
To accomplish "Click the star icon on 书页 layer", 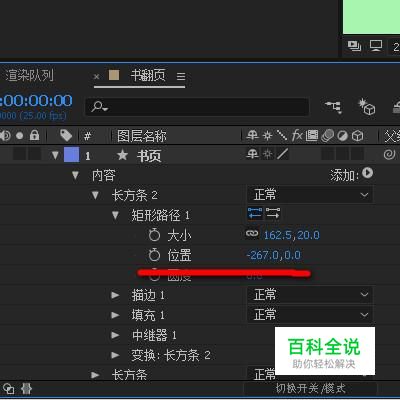I will (122, 155).
